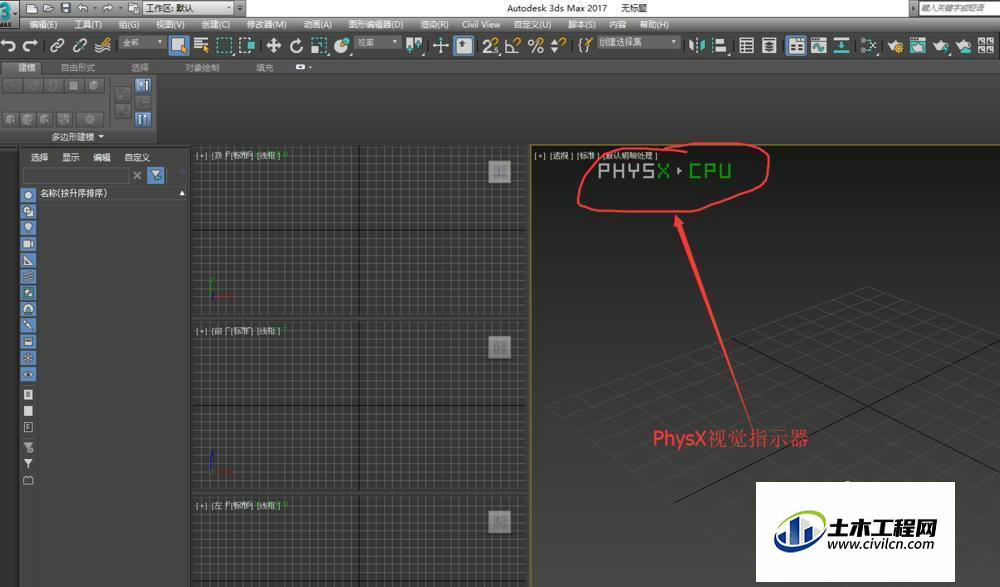Screen dimensions: 1000x587
Task: Activate the Select Object tool
Action: pyautogui.click(x=179, y=45)
